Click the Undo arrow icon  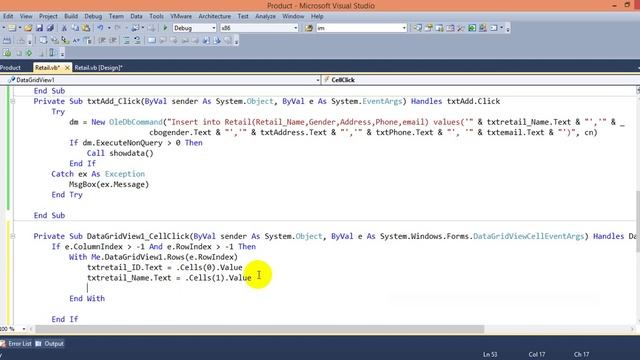[x=100, y=28]
